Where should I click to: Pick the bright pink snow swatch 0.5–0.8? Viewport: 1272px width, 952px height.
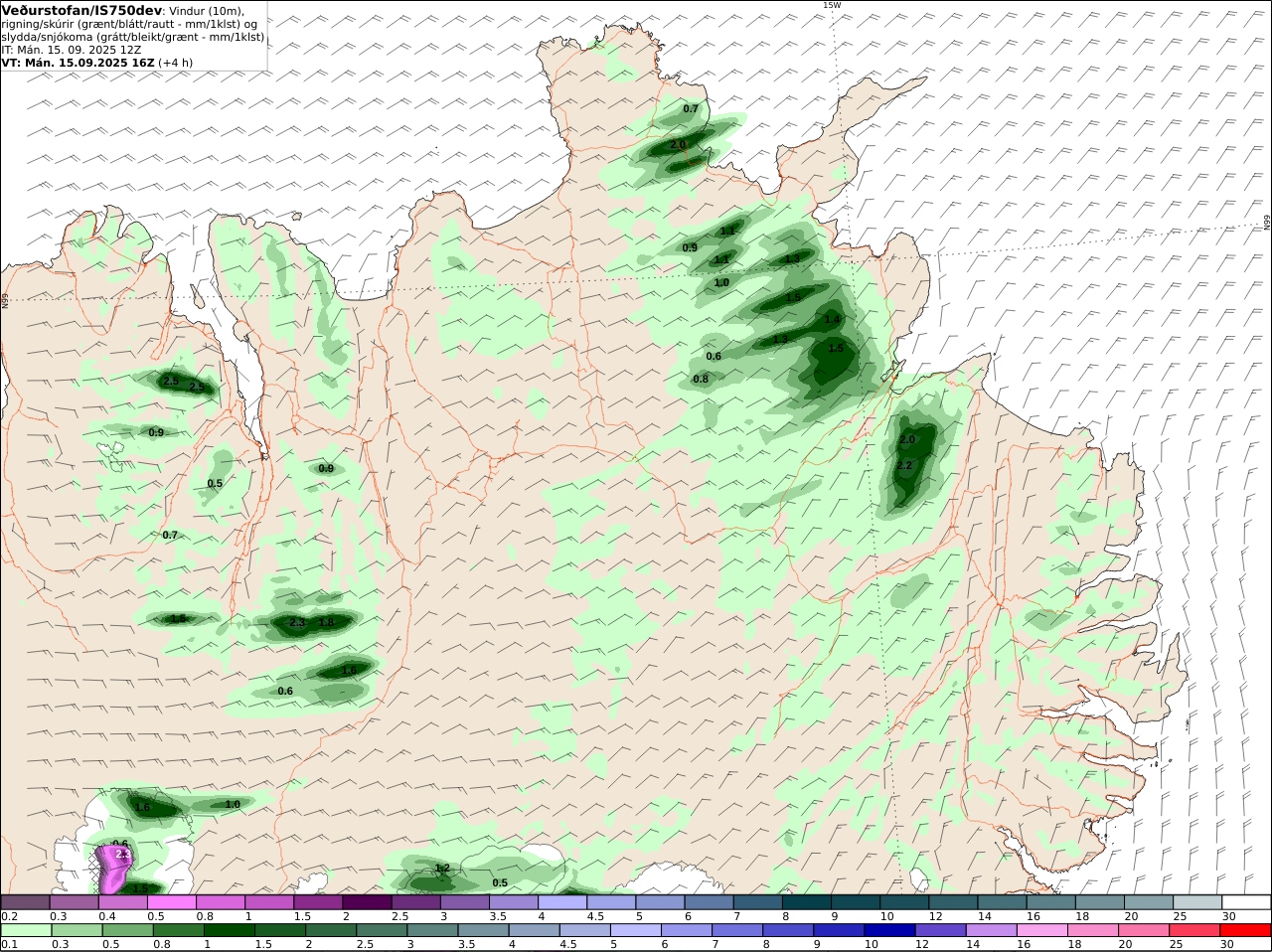point(171,901)
